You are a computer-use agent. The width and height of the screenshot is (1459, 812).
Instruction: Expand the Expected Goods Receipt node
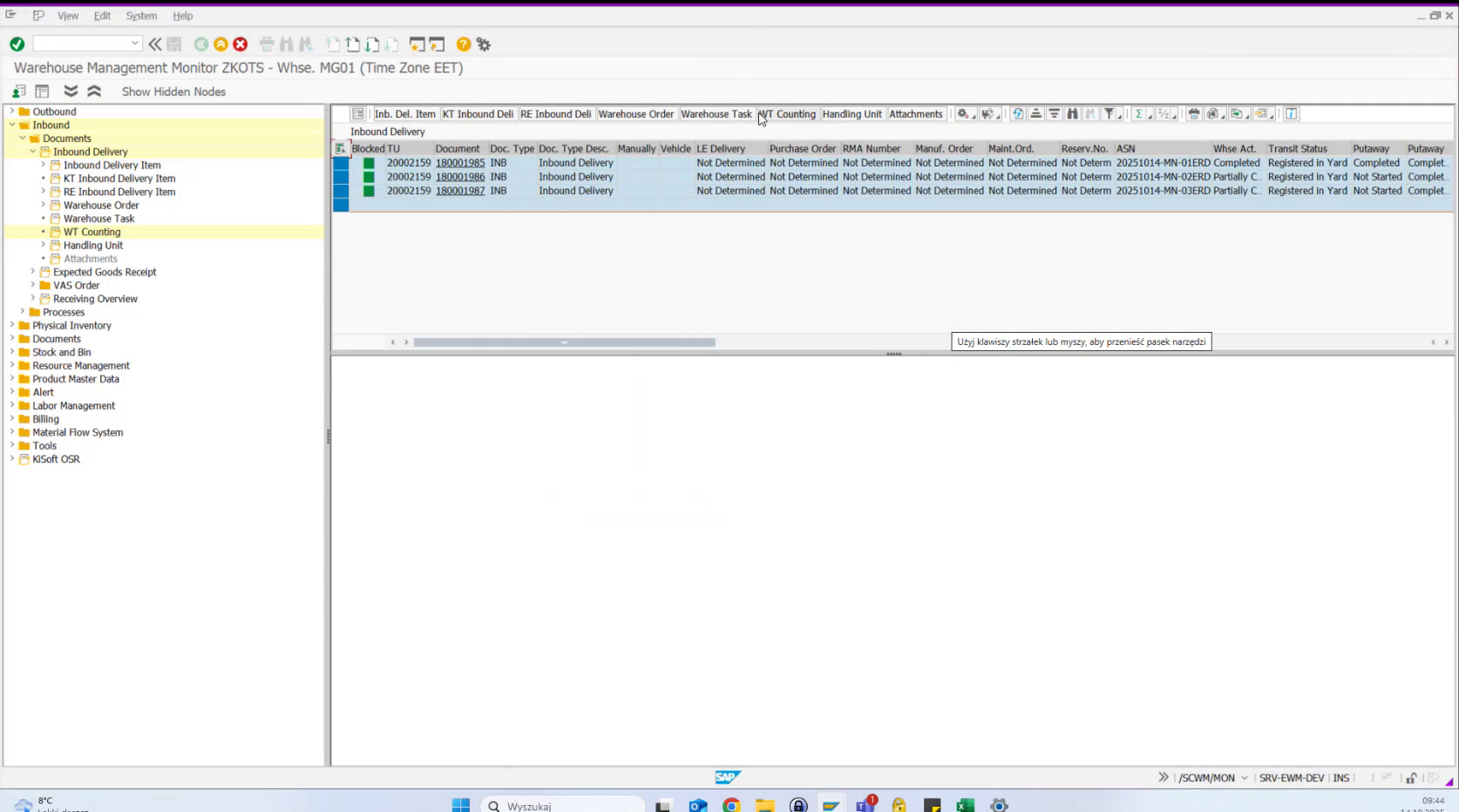coord(33,271)
